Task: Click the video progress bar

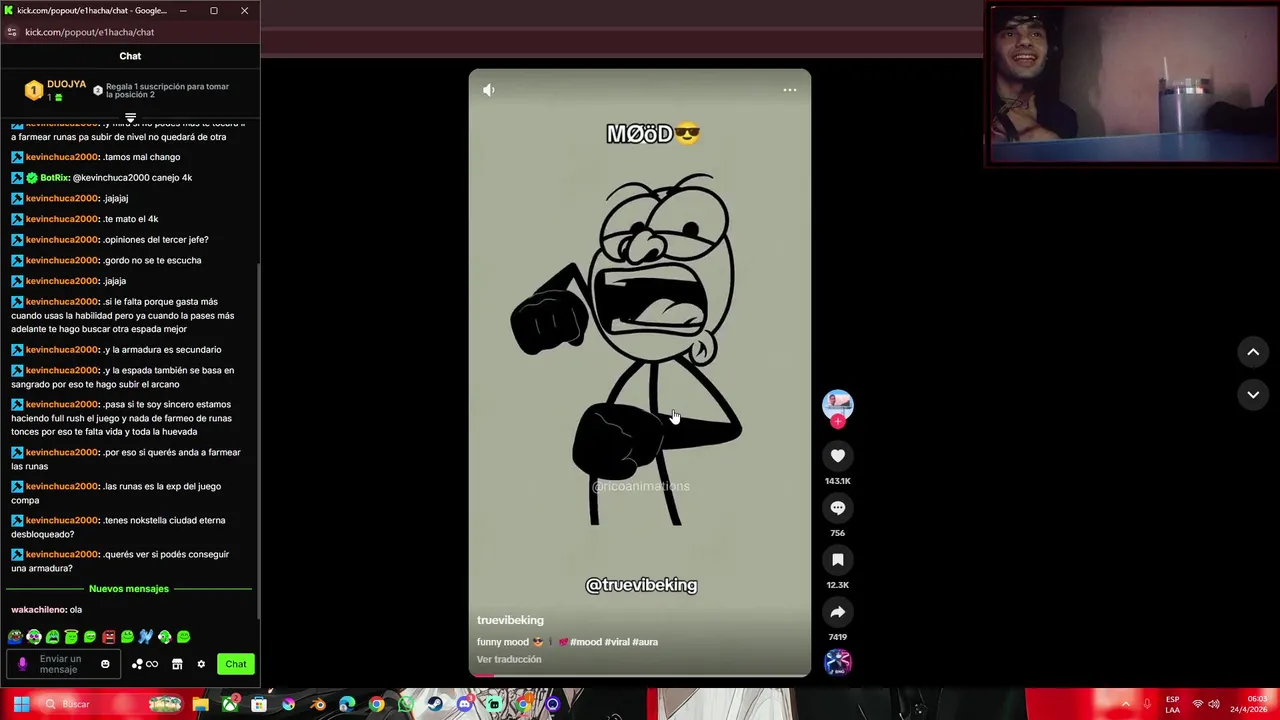Action: 640,675
